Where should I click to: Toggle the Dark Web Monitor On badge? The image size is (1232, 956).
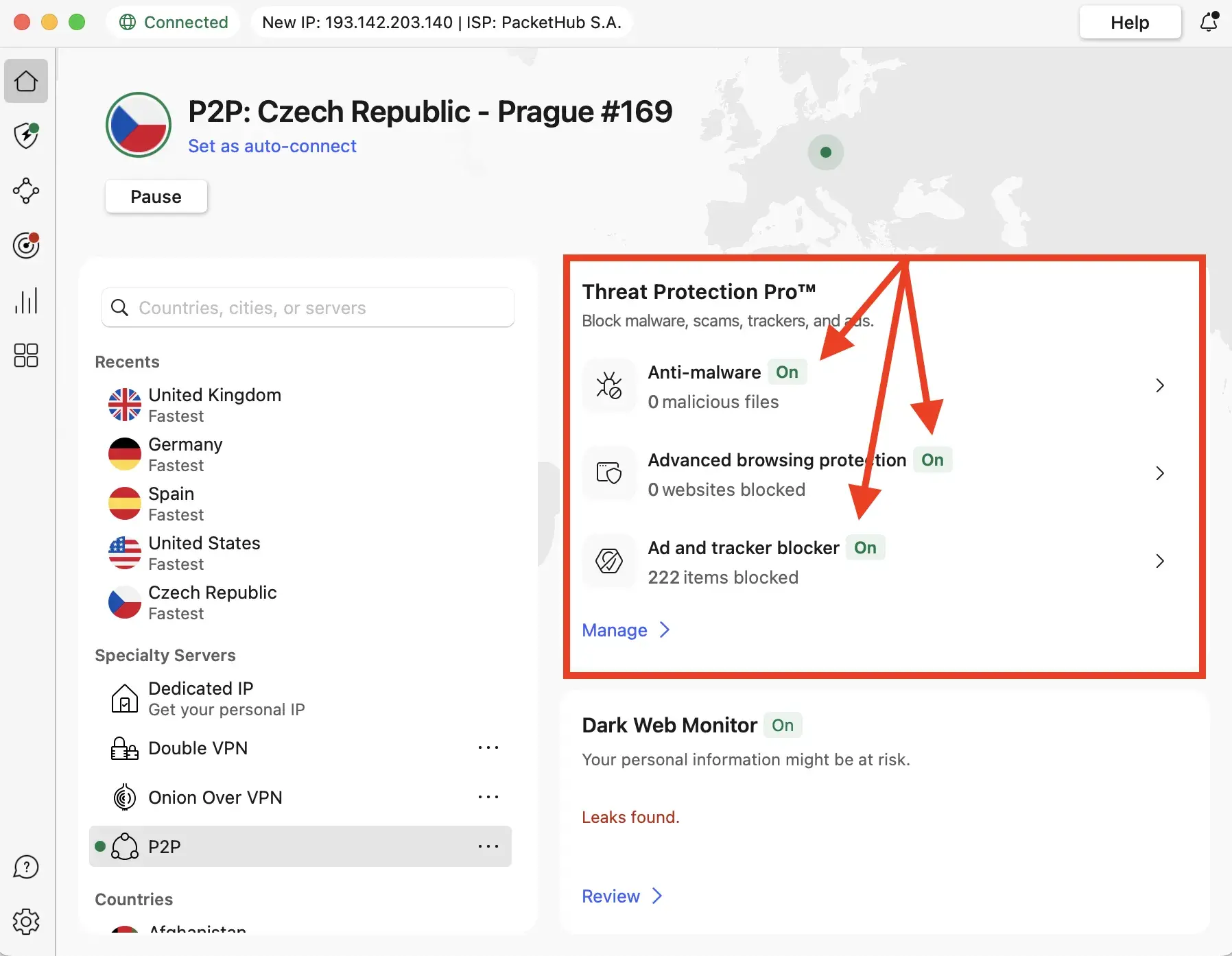pyautogui.click(x=783, y=725)
